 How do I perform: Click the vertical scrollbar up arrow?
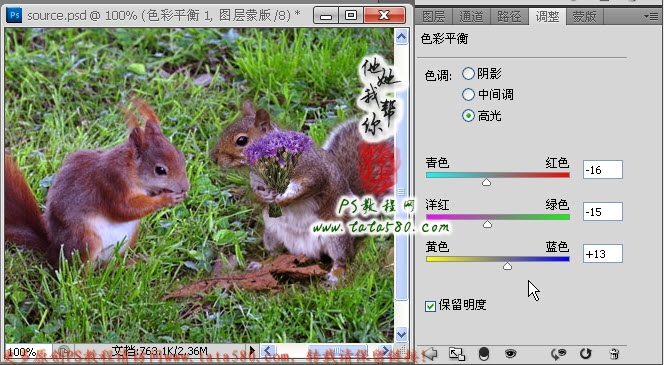click(401, 37)
